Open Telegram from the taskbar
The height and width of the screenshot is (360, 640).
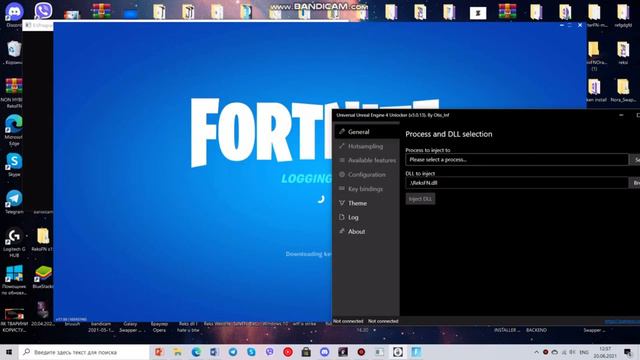tap(233, 352)
